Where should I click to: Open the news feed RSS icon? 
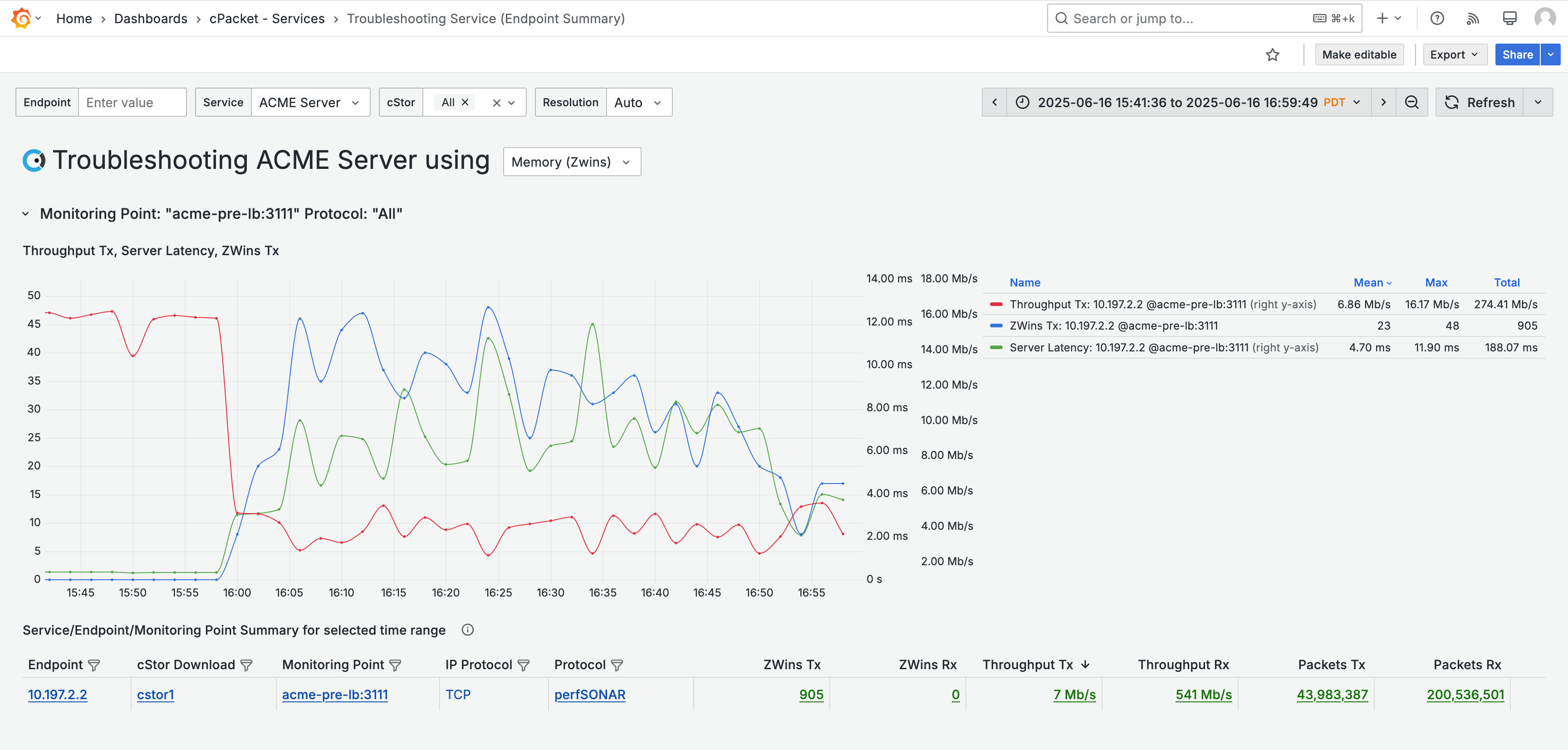[x=1472, y=18]
